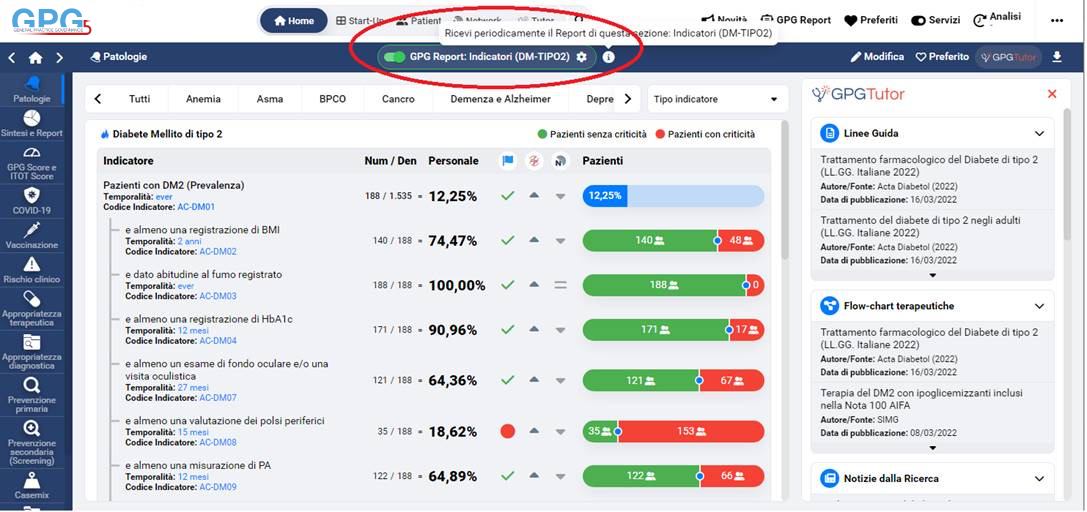Open Vaccinazione from the left sidebar
The height and width of the screenshot is (512, 1087).
click(31, 235)
